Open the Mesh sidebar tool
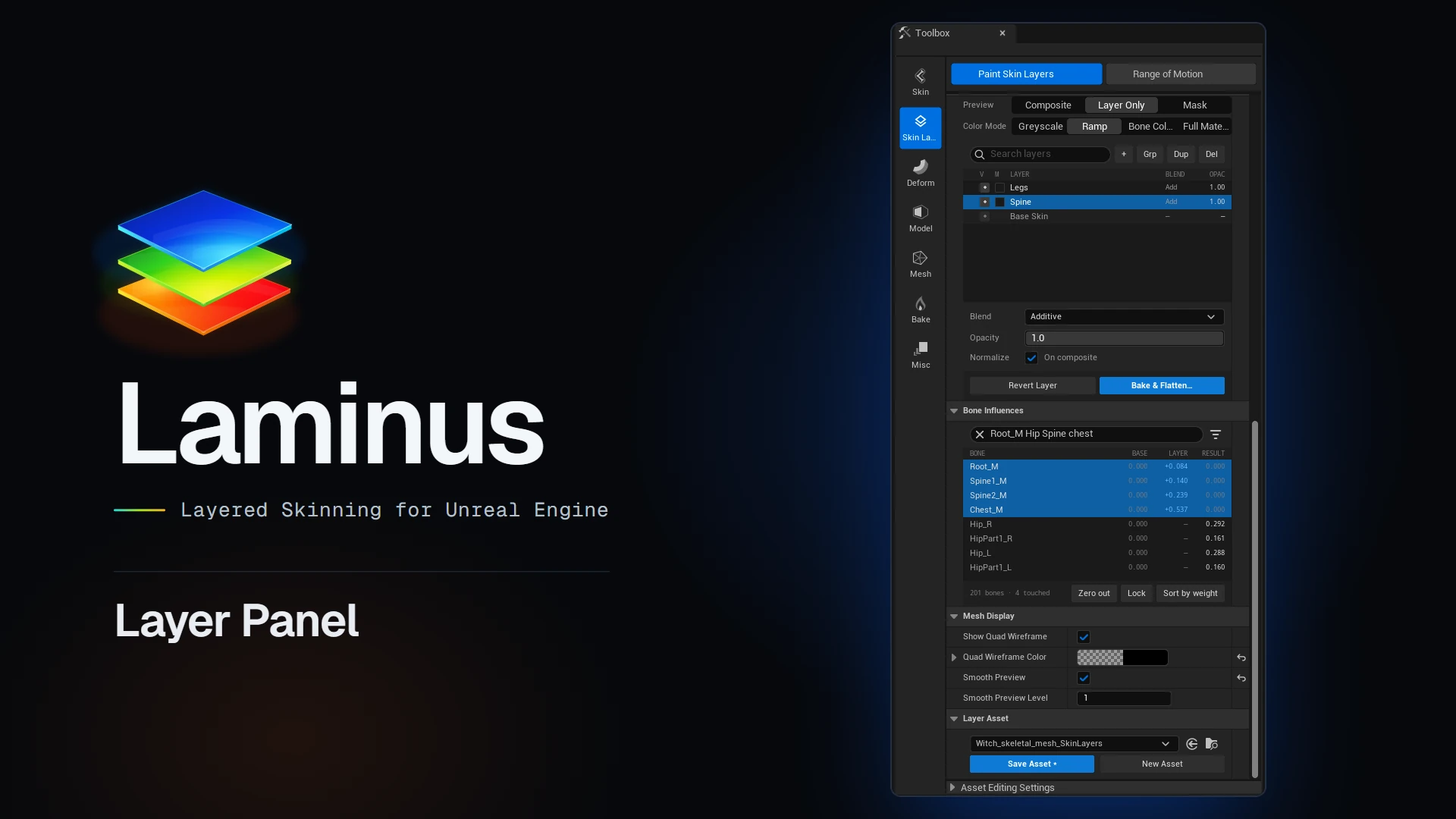1456x819 pixels. click(x=920, y=264)
